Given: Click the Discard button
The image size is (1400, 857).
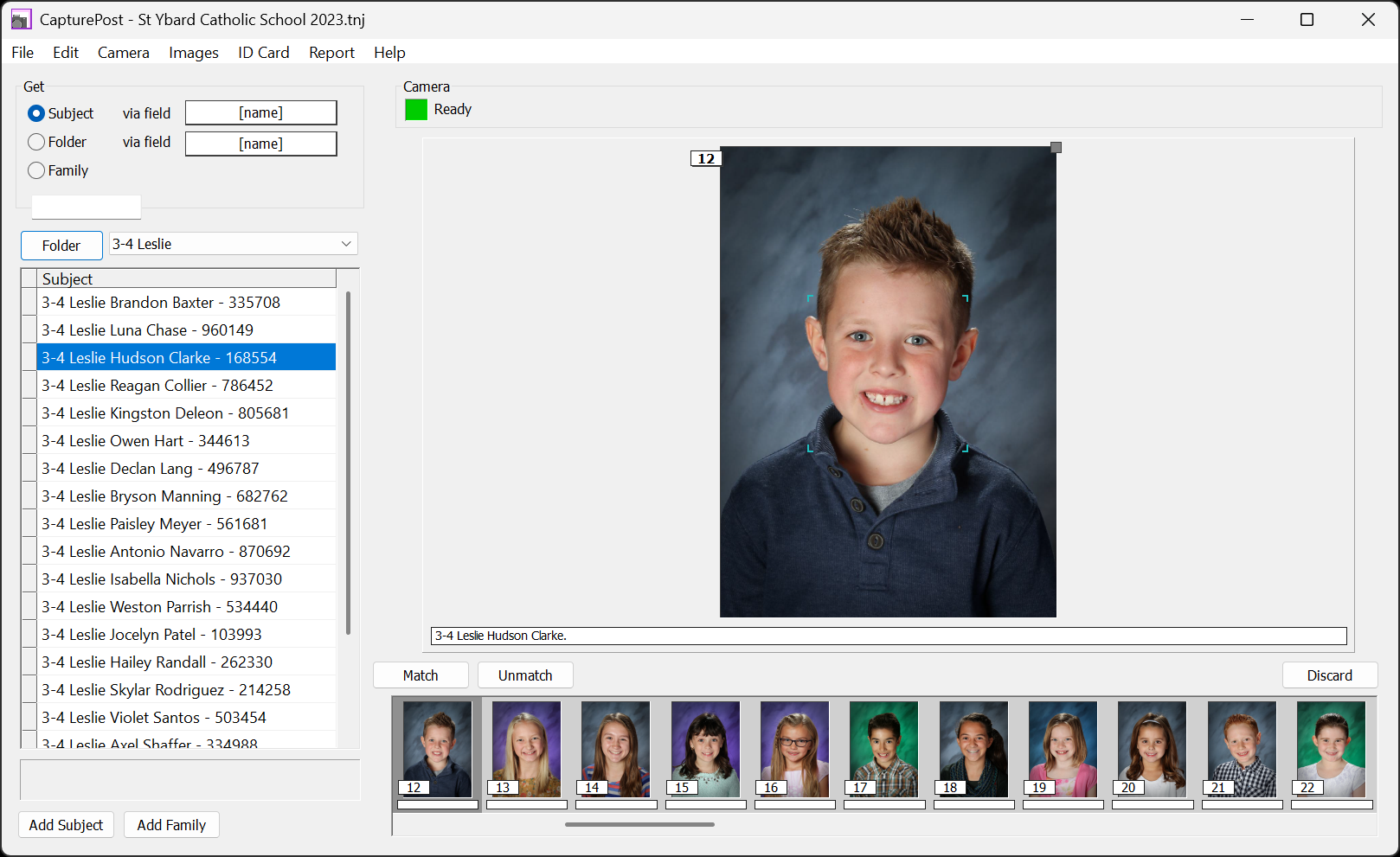Looking at the screenshot, I should pyautogui.click(x=1329, y=675).
